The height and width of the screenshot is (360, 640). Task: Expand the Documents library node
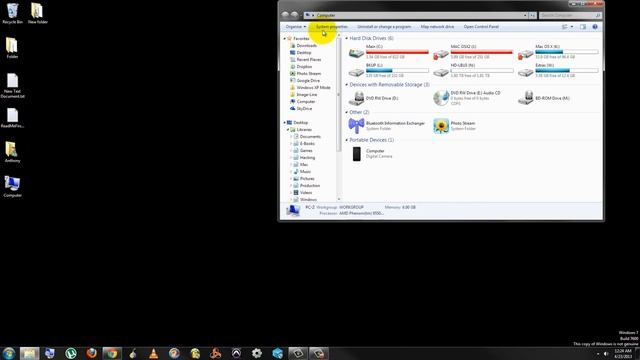291,137
